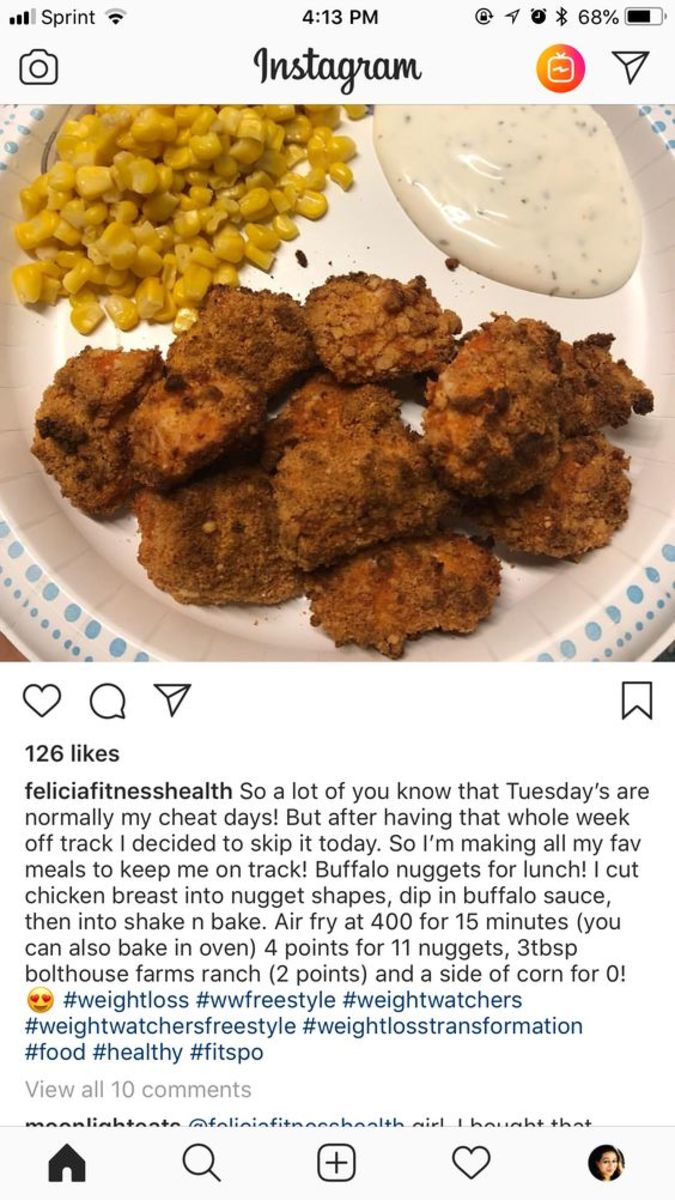The image size is (675, 1200).
Task: Open activity heart icon in bottom bar
Action: (472, 1162)
